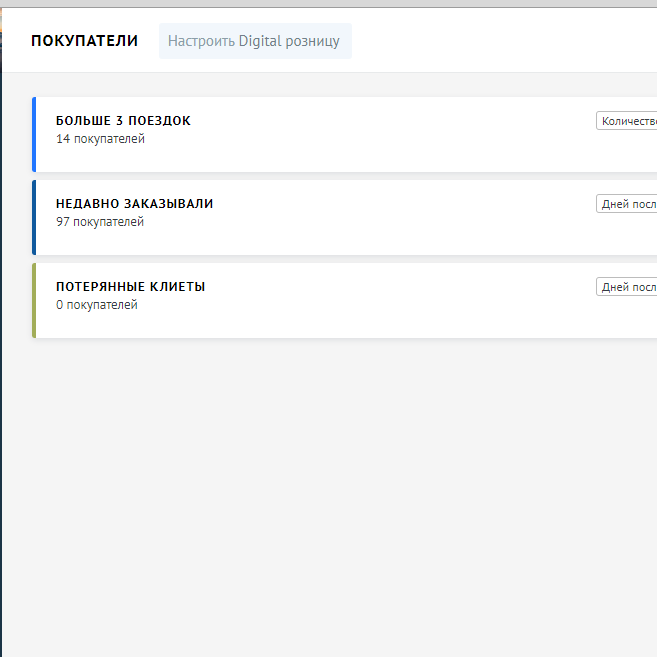The height and width of the screenshot is (657, 657).
Task: Click the 14 покупателей count
Action: tap(100, 139)
